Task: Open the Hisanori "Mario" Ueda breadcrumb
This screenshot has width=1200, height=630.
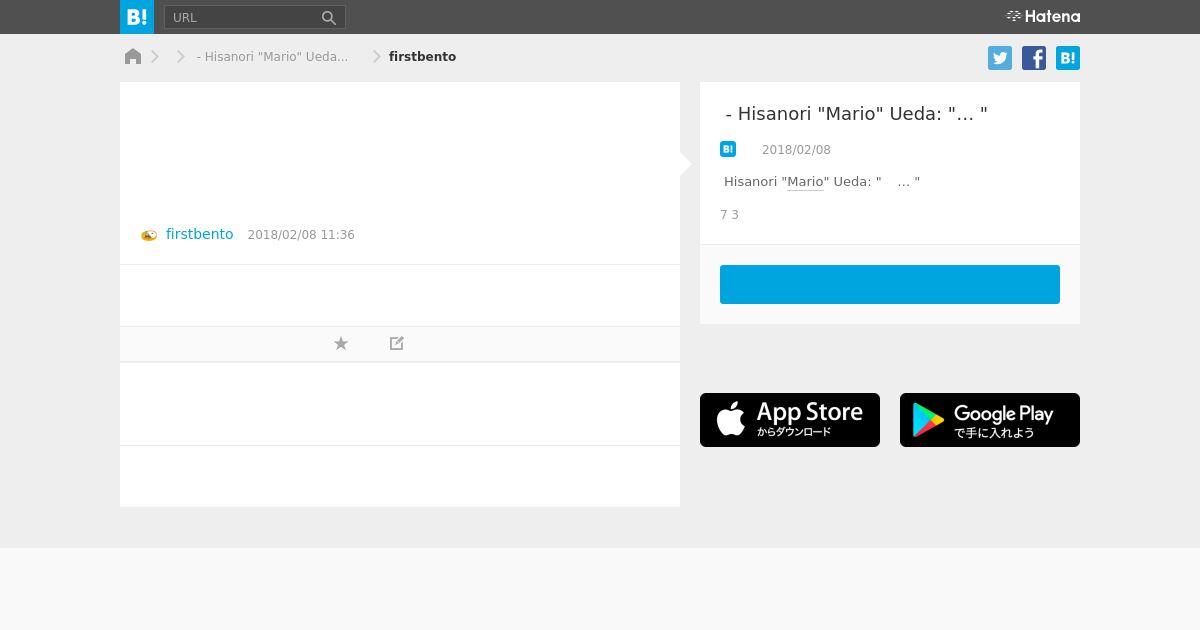Action: coord(272,57)
